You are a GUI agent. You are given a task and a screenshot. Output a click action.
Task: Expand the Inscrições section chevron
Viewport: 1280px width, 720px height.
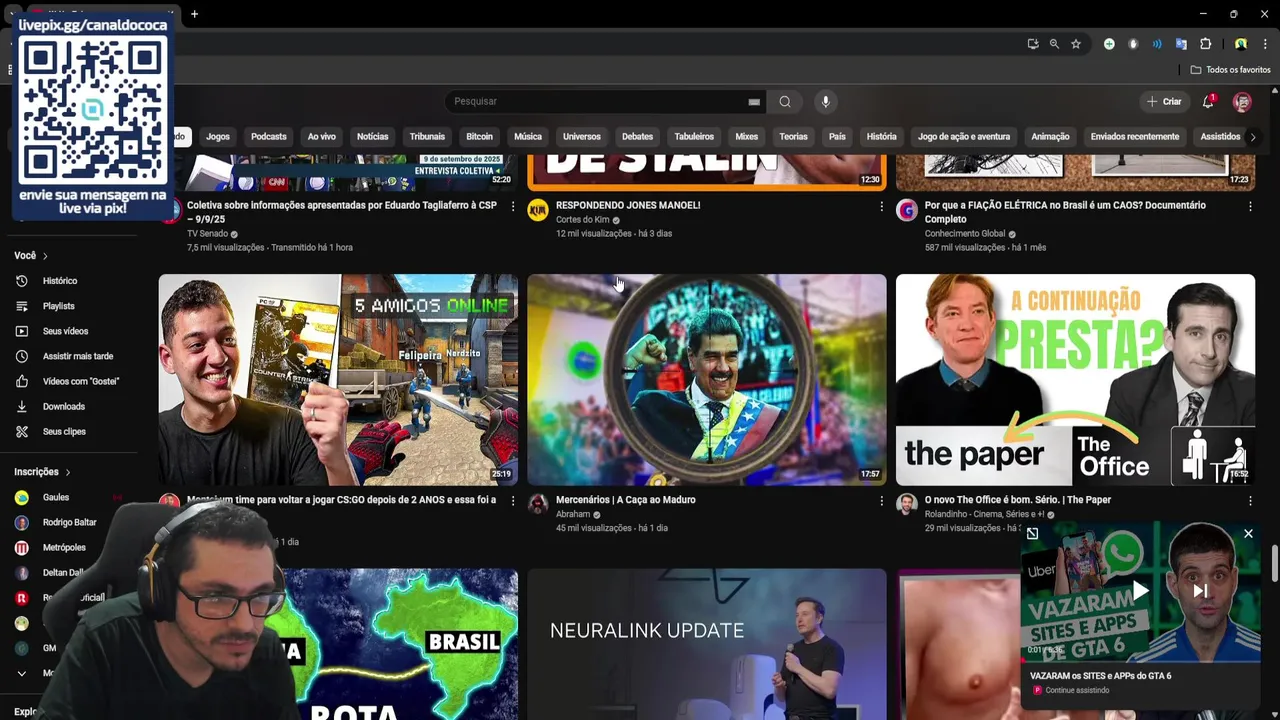68,472
